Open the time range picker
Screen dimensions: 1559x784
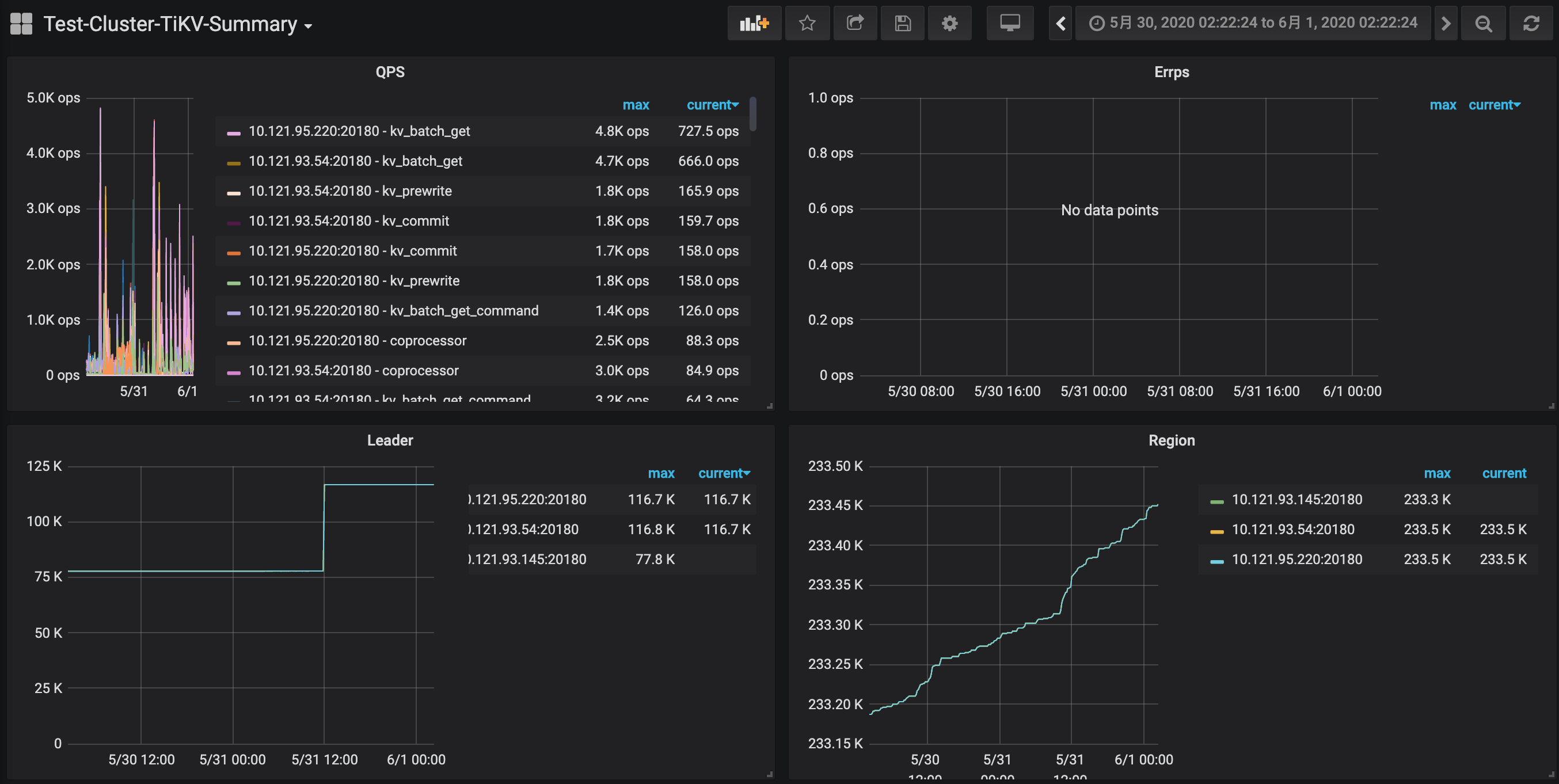pos(1252,24)
